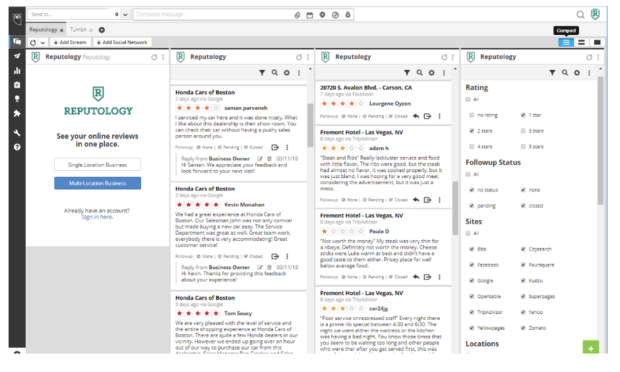
Task: Close the Reputology tab
Action: [x=61, y=30]
